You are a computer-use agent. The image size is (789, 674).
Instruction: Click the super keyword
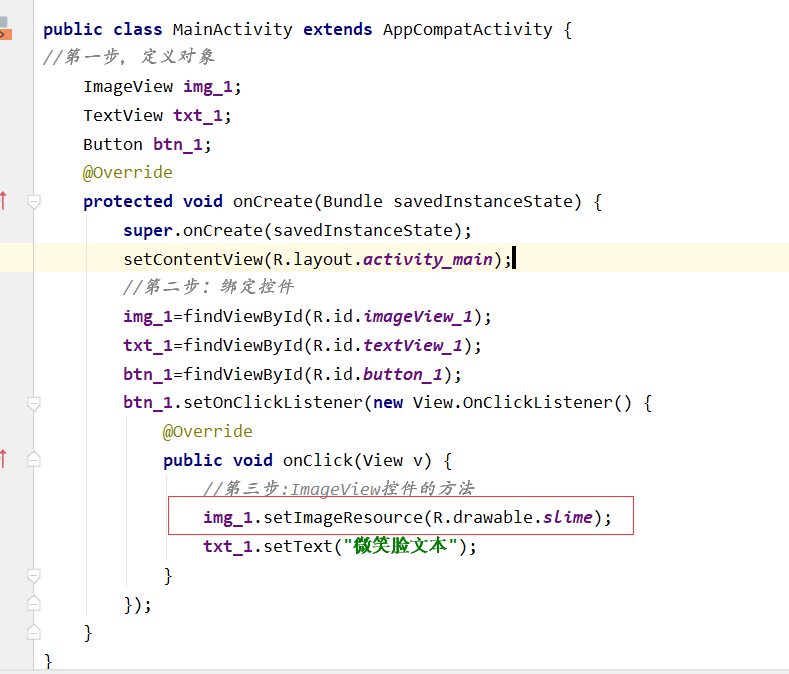click(x=148, y=230)
